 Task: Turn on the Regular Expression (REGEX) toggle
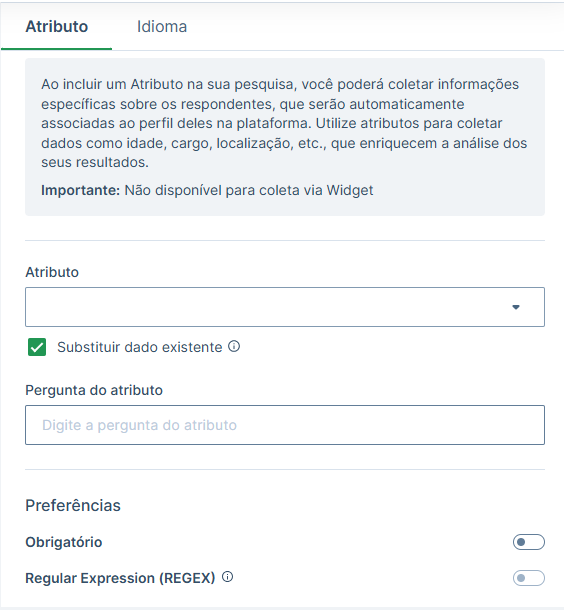[529, 578]
